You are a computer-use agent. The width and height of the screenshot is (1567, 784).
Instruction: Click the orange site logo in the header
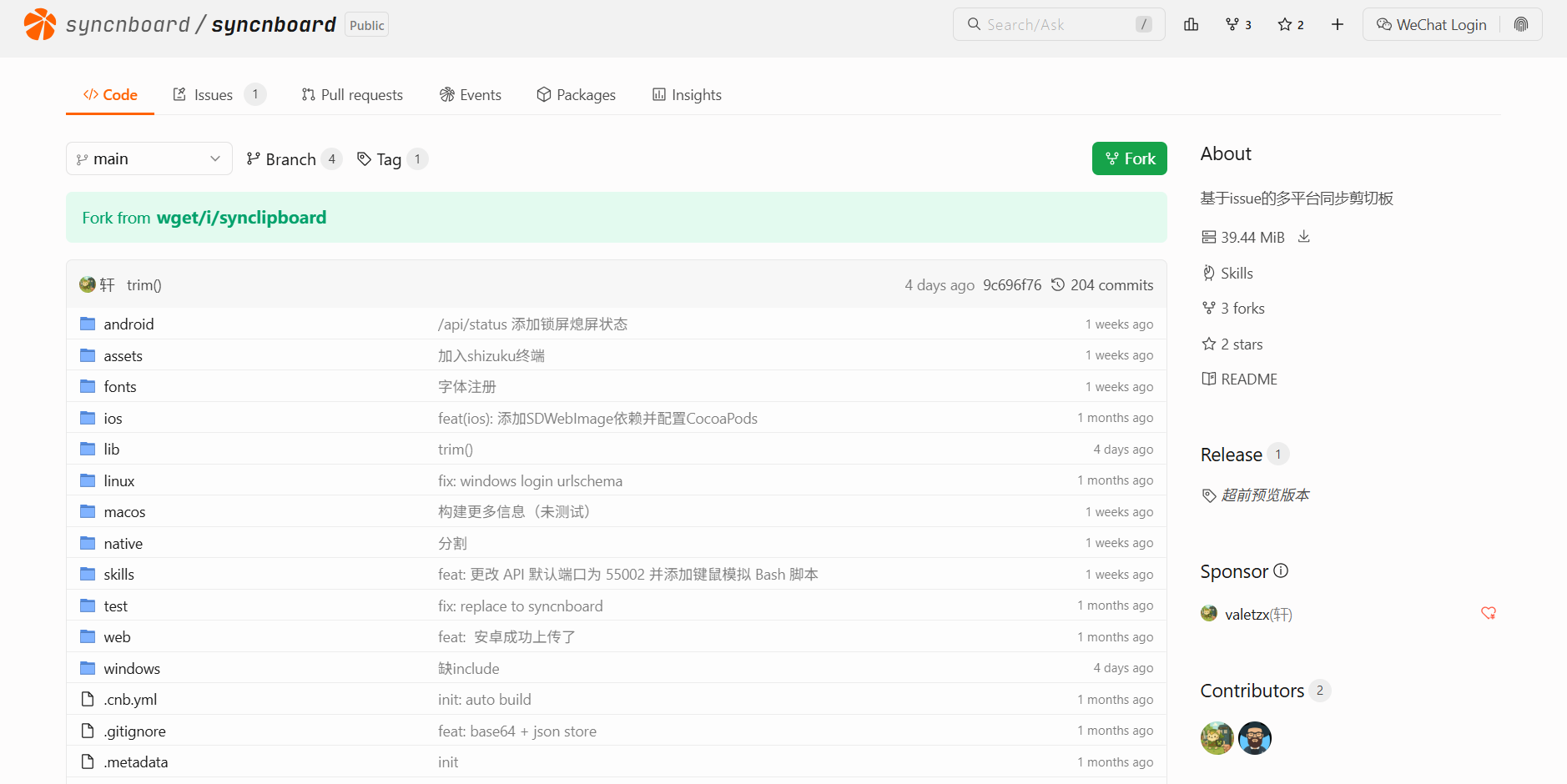click(x=39, y=24)
